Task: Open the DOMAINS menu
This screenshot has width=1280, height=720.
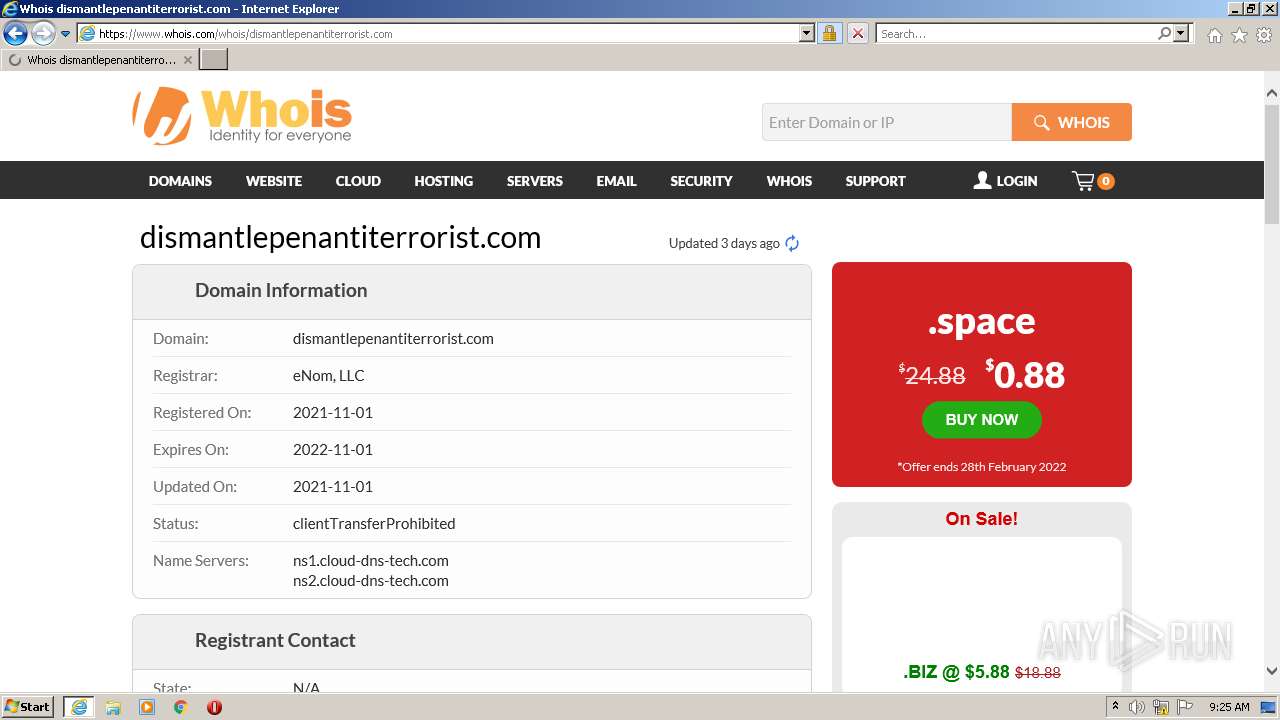Action: (x=180, y=181)
